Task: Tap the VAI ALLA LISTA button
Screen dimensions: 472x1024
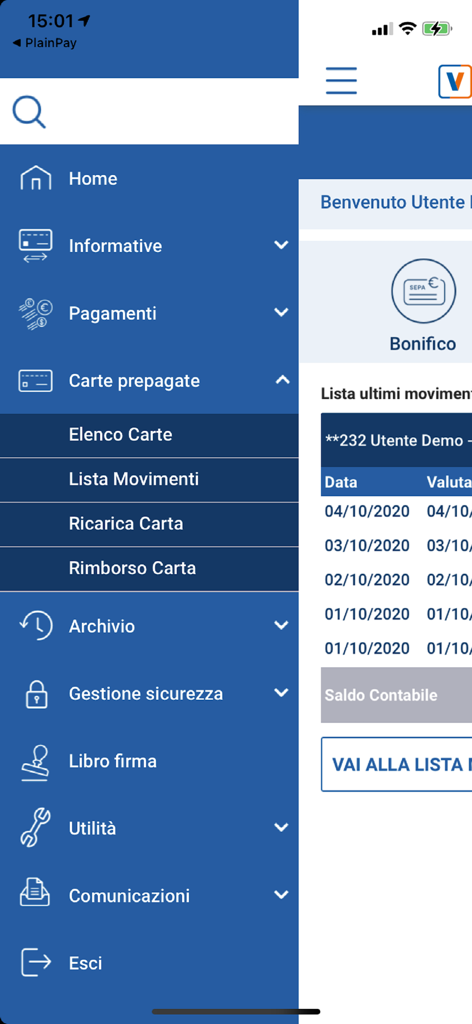Action: [x=396, y=764]
